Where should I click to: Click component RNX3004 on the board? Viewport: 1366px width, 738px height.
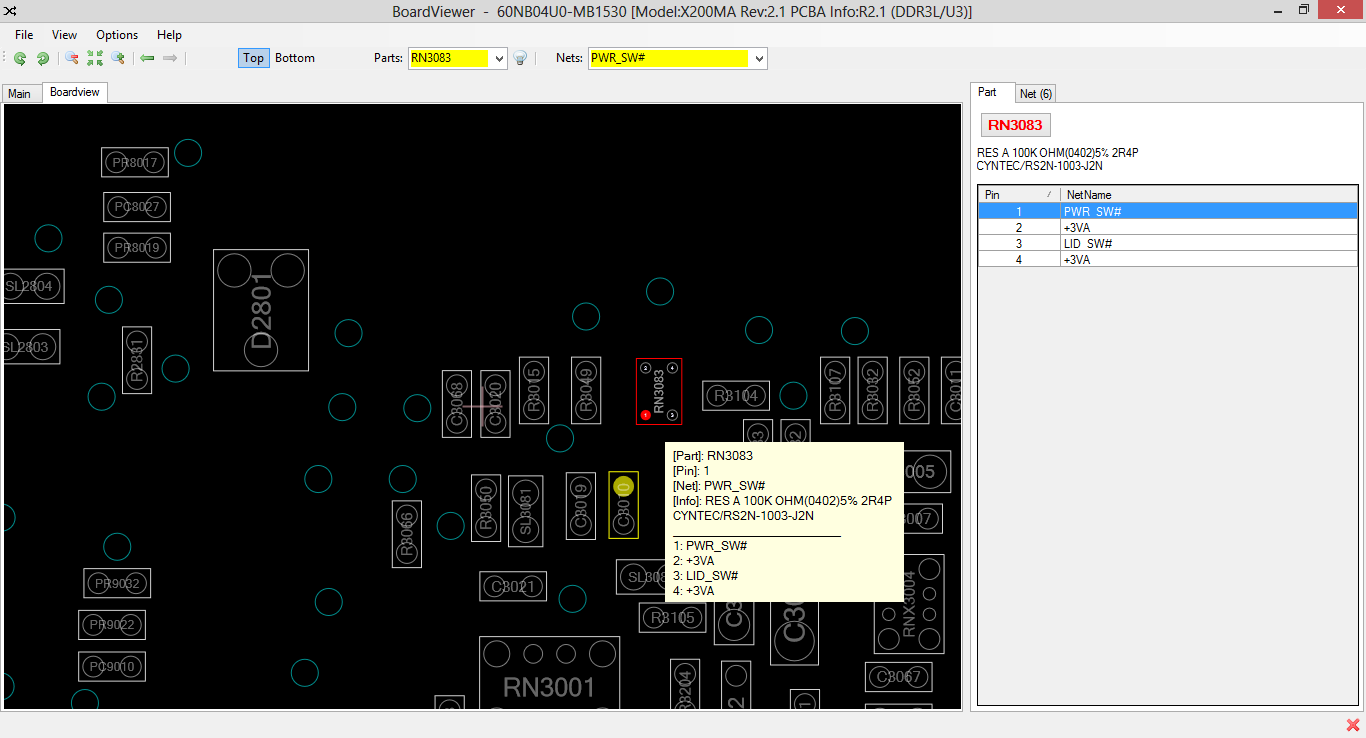[909, 605]
